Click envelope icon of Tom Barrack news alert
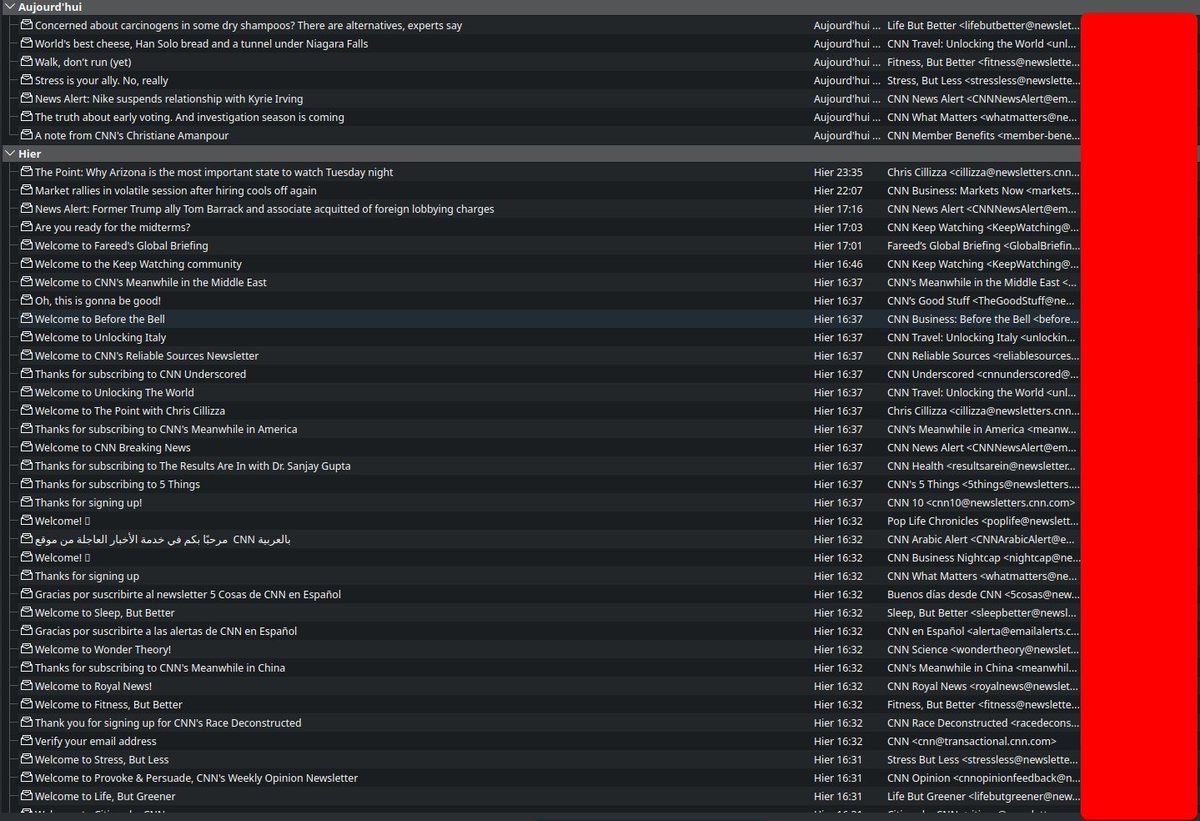The image size is (1200, 821). (x=27, y=209)
